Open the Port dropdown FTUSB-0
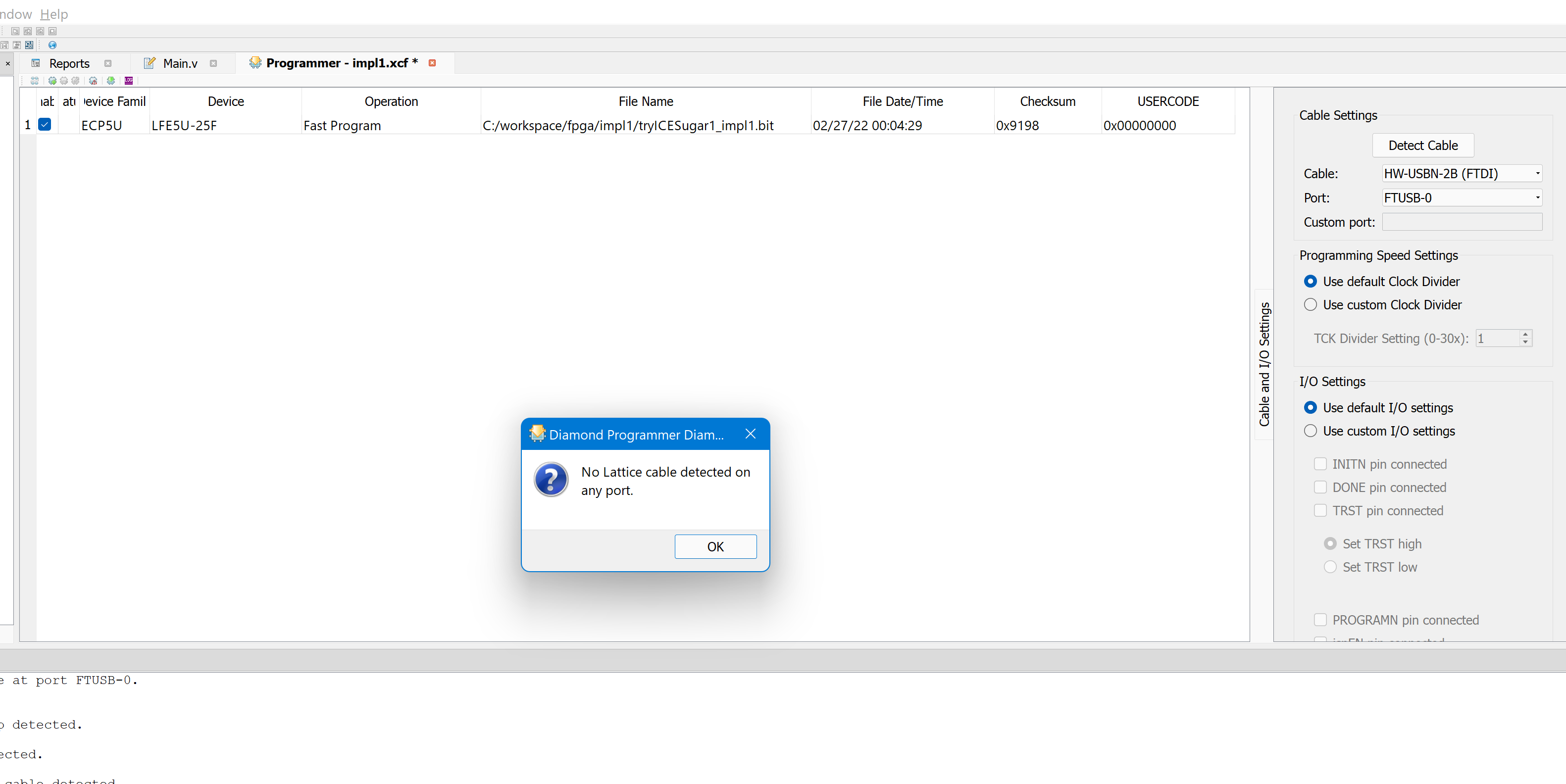Image resolution: width=1566 pixels, height=784 pixels. (x=1462, y=197)
